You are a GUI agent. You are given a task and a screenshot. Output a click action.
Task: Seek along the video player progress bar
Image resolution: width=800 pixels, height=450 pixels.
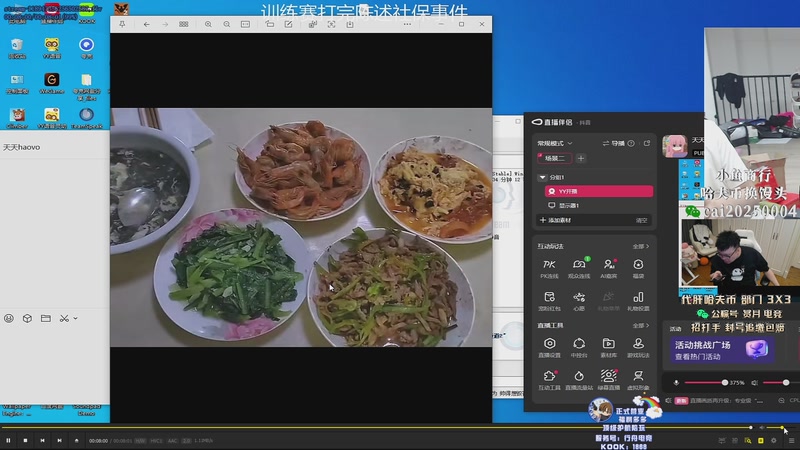[x=377, y=428]
